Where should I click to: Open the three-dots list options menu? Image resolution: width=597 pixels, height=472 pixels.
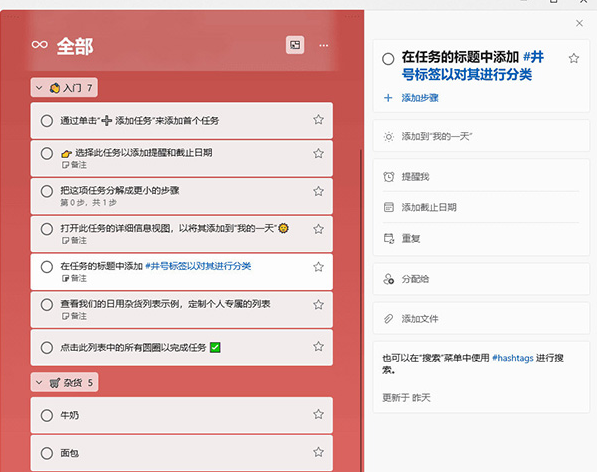click(x=324, y=46)
